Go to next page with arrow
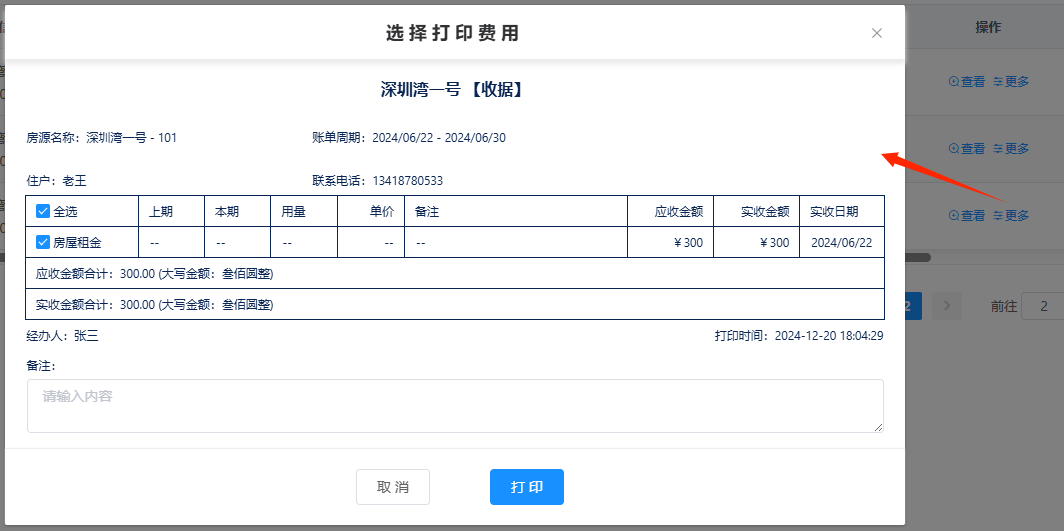1064x531 pixels. [x=947, y=306]
